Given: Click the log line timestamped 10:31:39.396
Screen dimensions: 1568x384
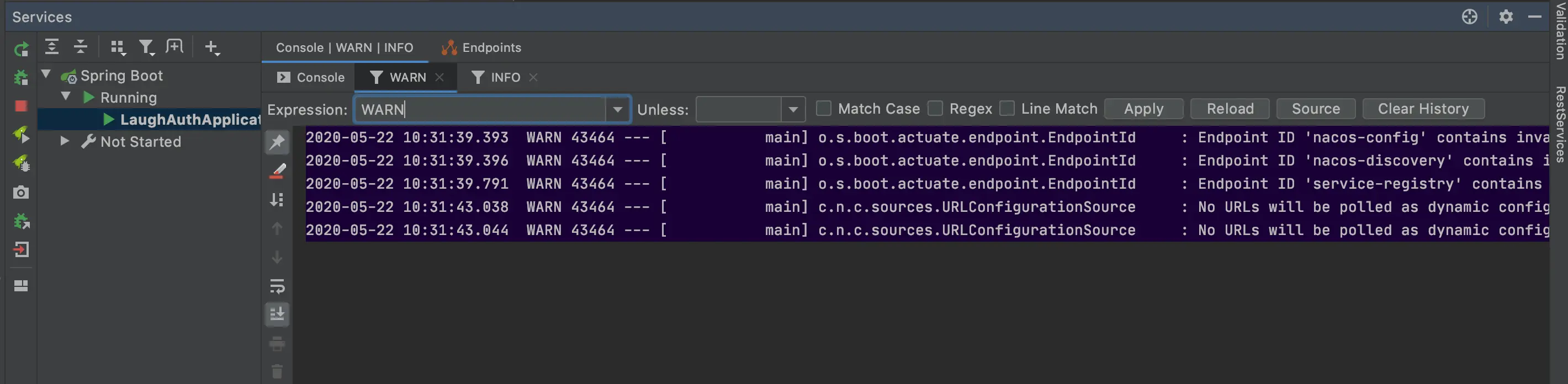Looking at the screenshot, I should [x=927, y=161].
